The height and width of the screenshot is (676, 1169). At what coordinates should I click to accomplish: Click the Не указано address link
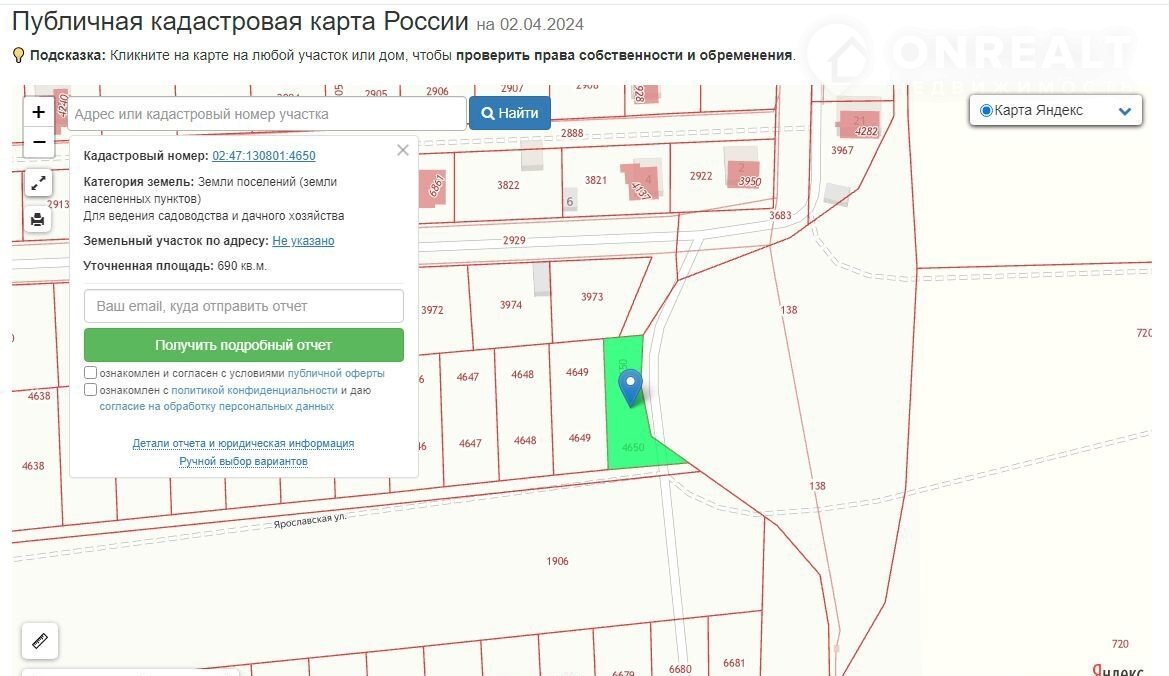point(303,241)
